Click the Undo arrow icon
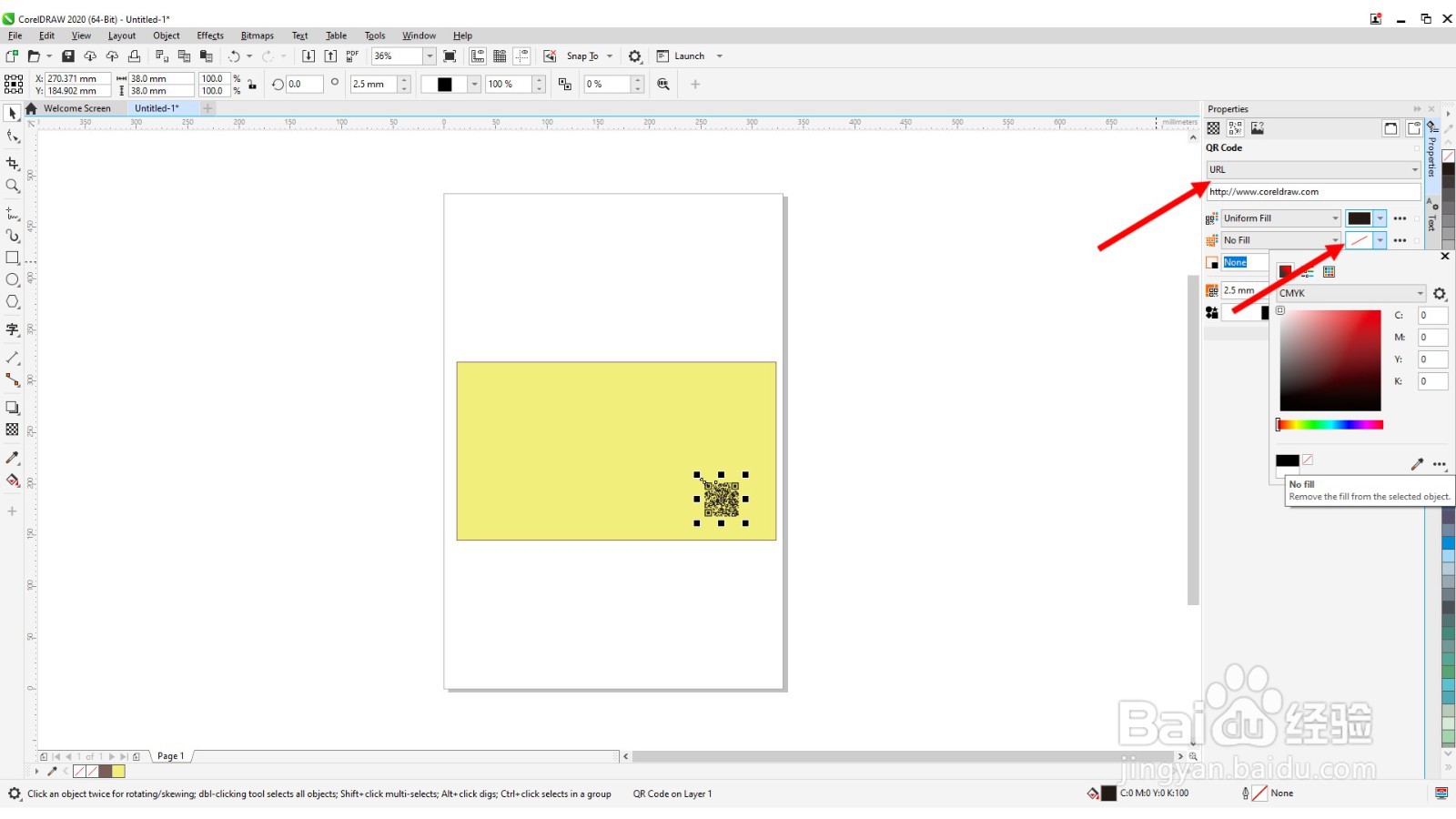The width and height of the screenshot is (1456, 819). tap(234, 56)
